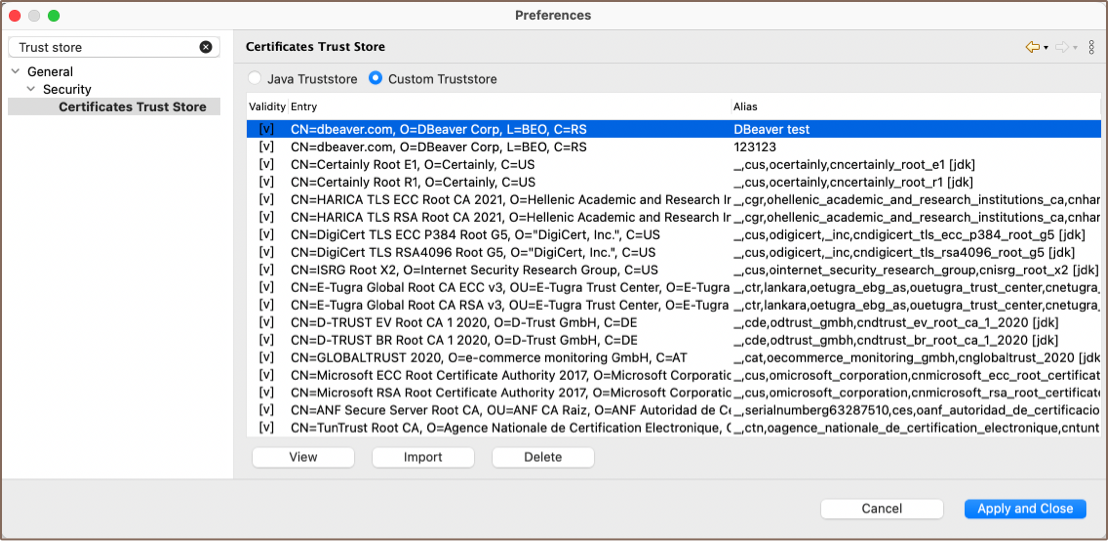Collapse the Security tree node
The width and height of the screenshot is (1108, 541).
(x=31, y=90)
